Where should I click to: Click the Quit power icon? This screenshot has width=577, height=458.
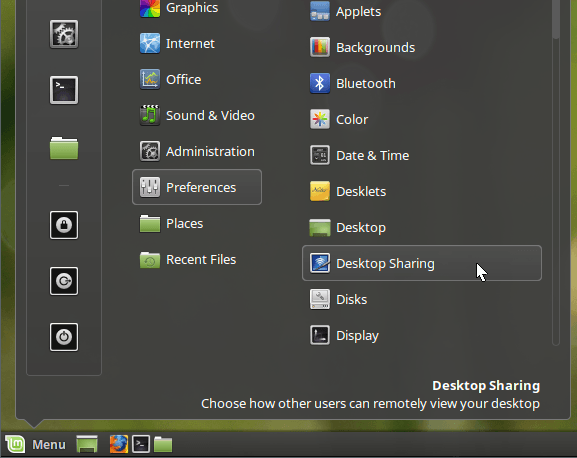64,337
